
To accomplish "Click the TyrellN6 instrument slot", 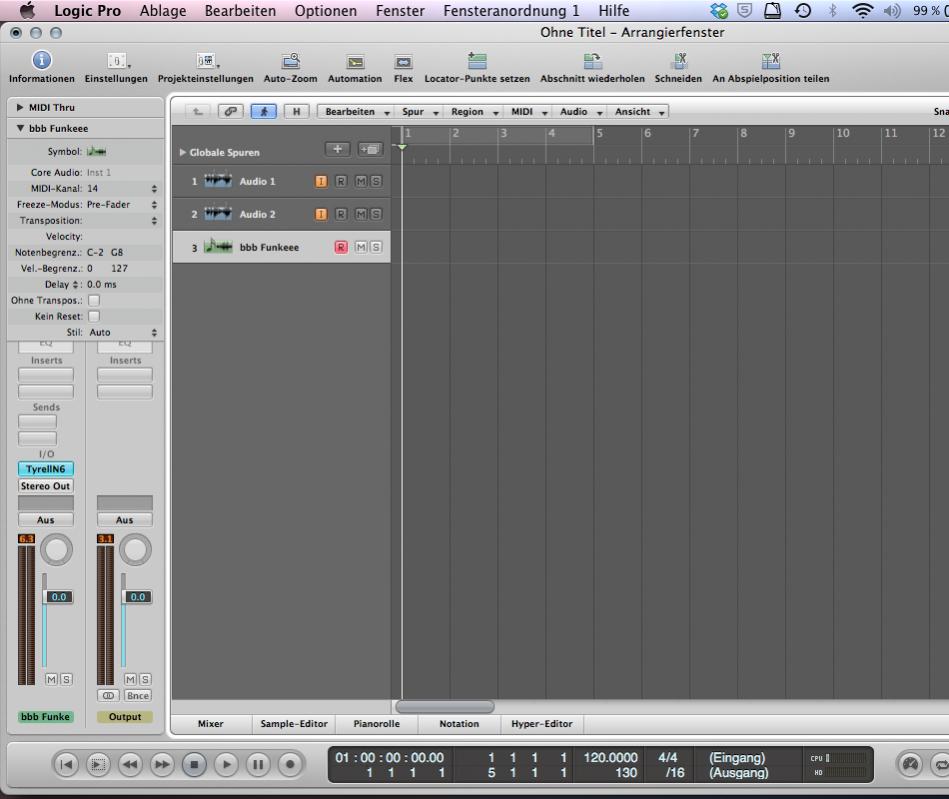I will tap(46, 469).
